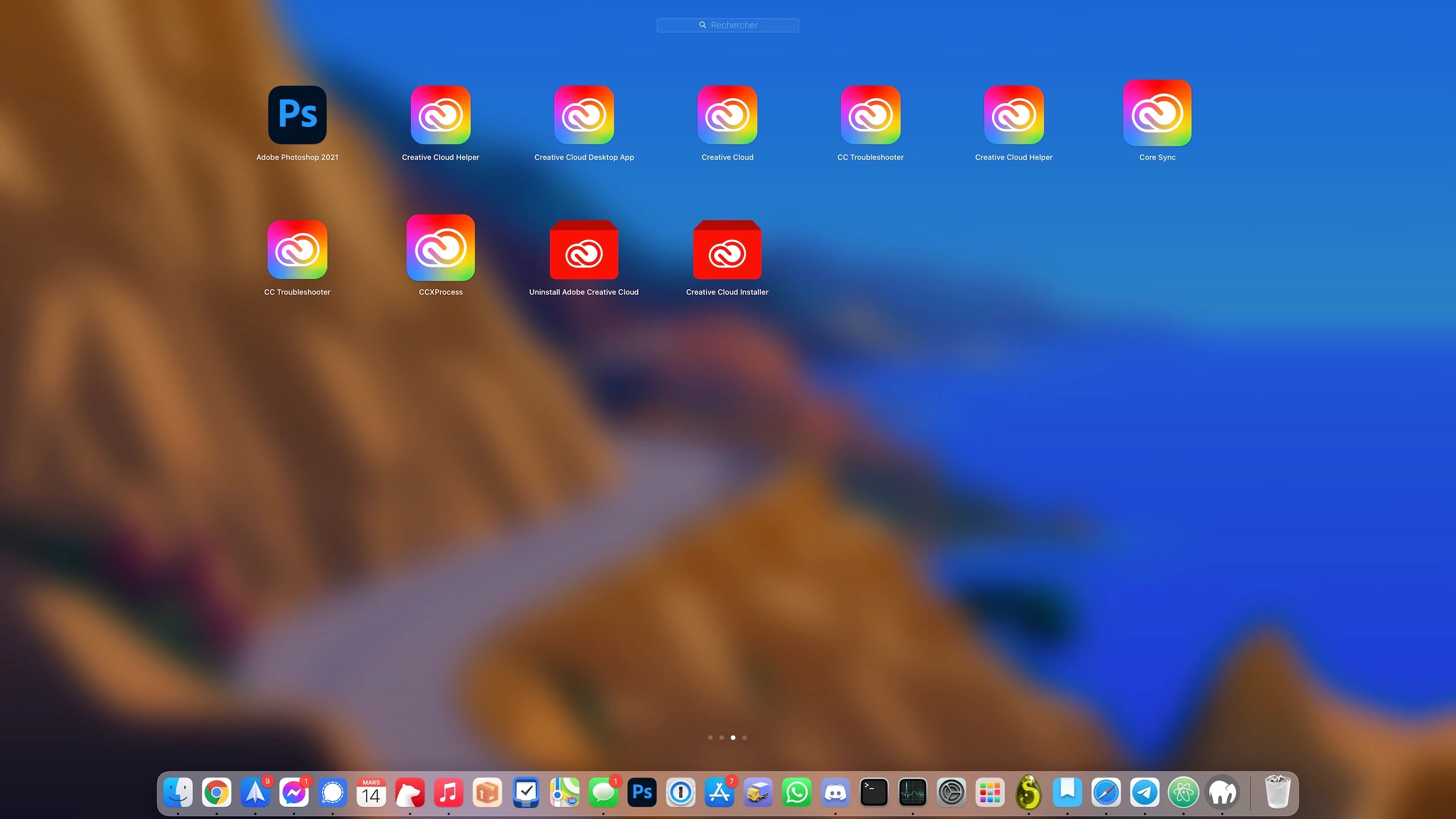The width and height of the screenshot is (1456, 819).
Task: Open Finder from the Dock
Action: click(x=178, y=792)
